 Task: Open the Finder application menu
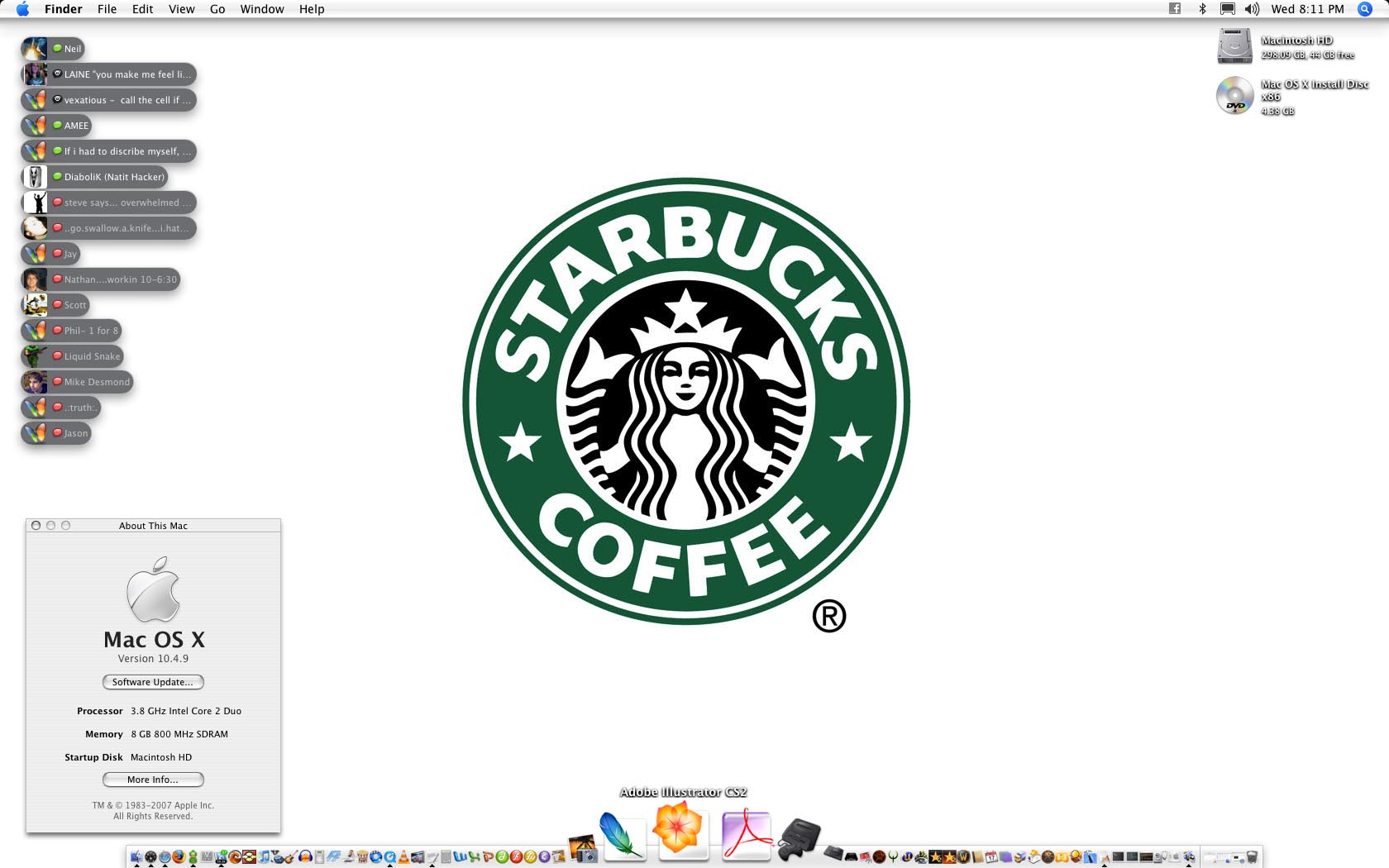click(63, 9)
